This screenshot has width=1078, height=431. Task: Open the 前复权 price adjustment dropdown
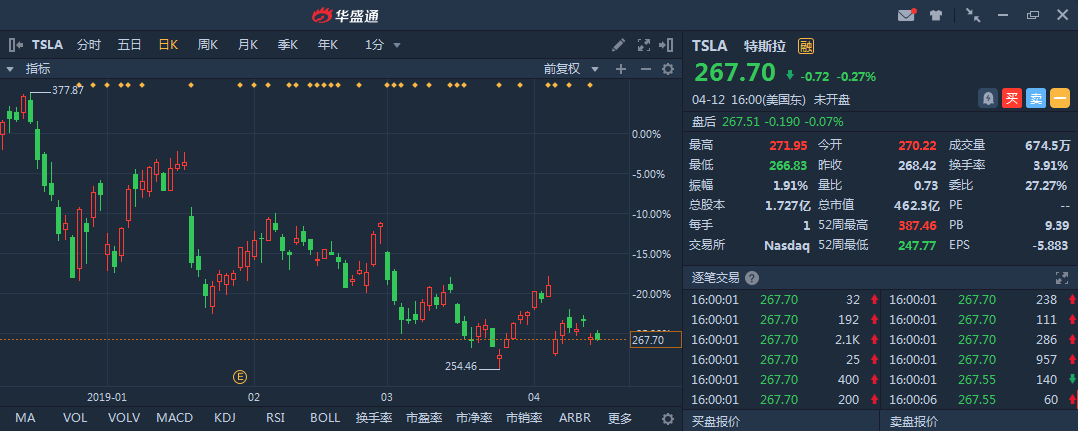[x=570, y=69]
